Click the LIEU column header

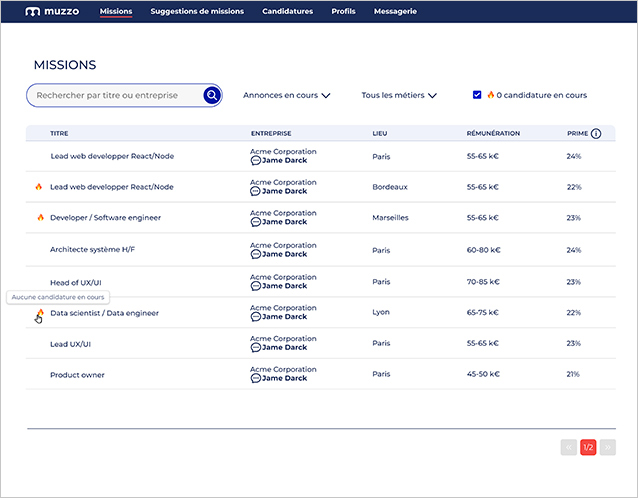point(380,133)
